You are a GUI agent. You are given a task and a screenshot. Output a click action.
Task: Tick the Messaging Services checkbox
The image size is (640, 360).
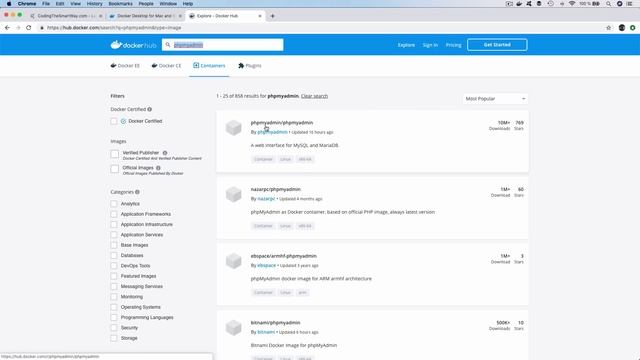pyautogui.click(x=114, y=286)
